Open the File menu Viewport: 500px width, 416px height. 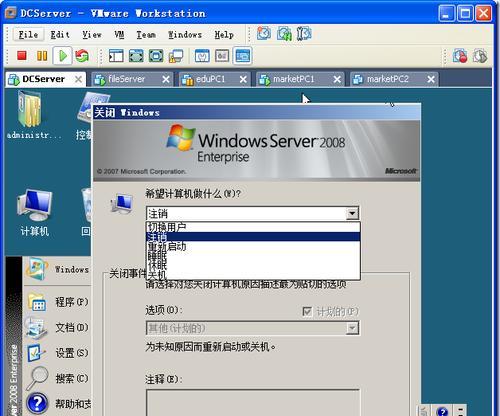(28, 34)
